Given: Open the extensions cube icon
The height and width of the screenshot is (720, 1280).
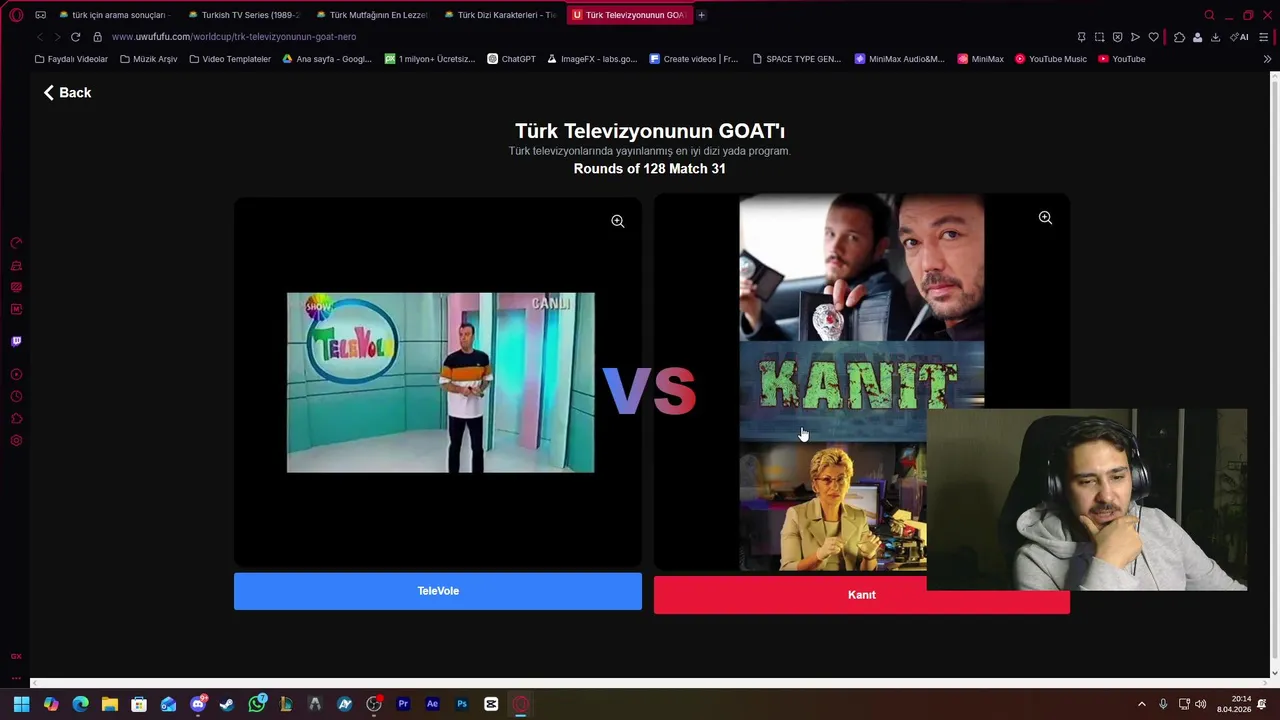Looking at the screenshot, I should [x=1179, y=37].
